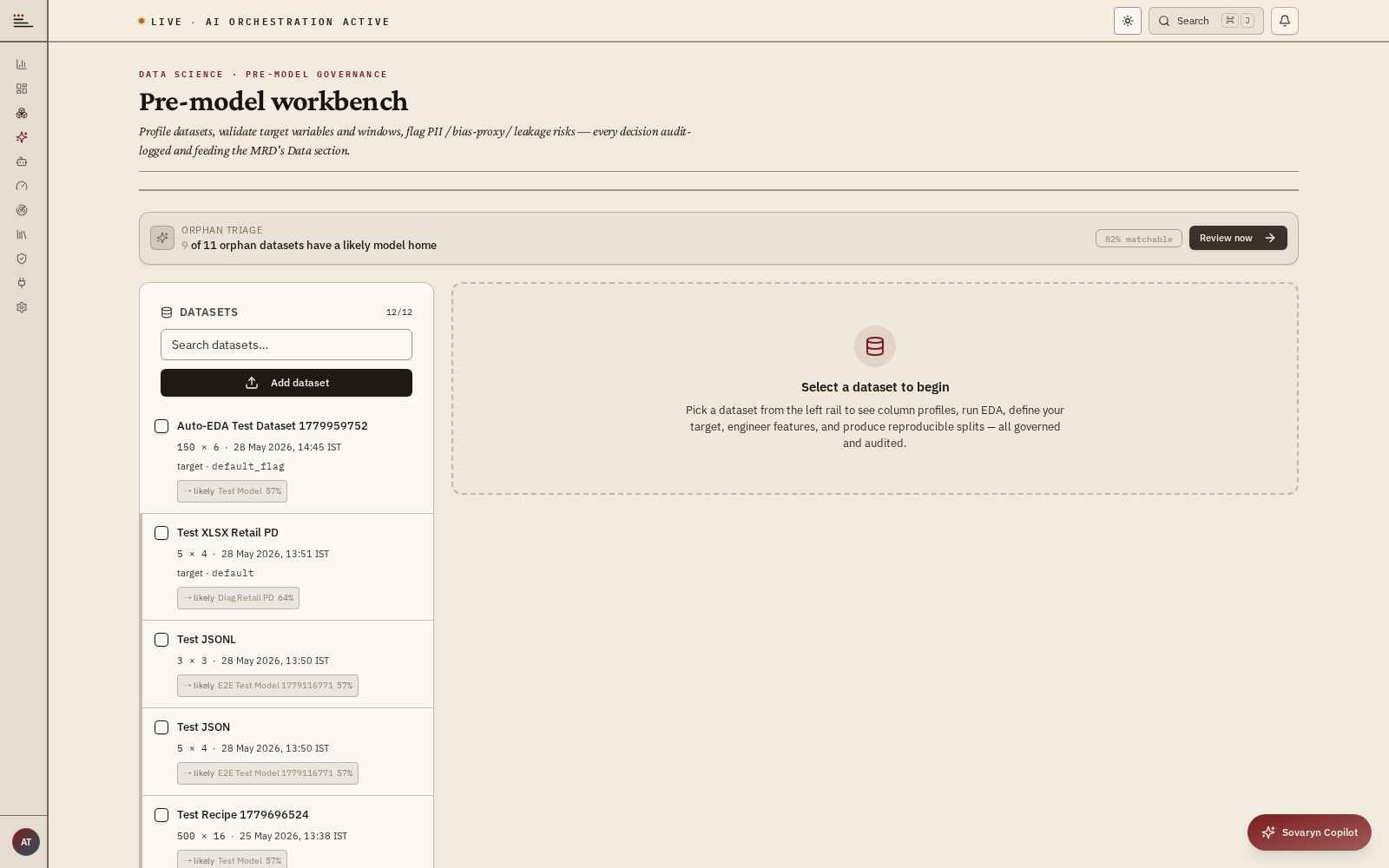This screenshot has height=868, width=1389.
Task: Click the orphan triage sparkle icon
Action: click(162, 238)
